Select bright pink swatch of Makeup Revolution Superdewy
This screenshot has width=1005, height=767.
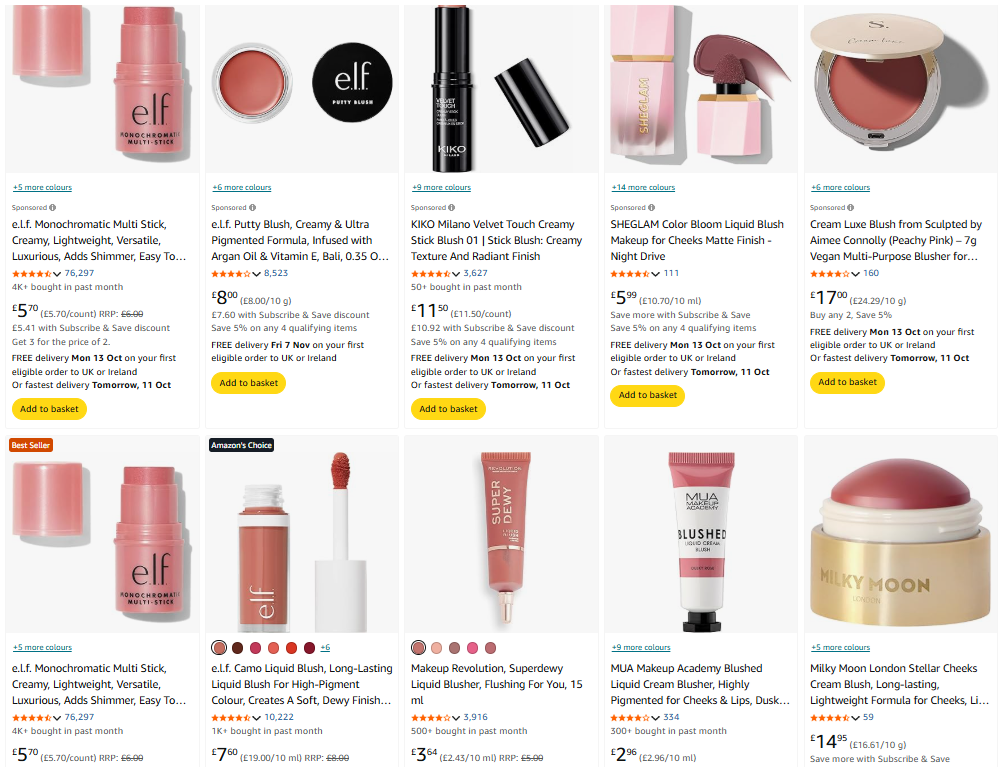coord(472,648)
